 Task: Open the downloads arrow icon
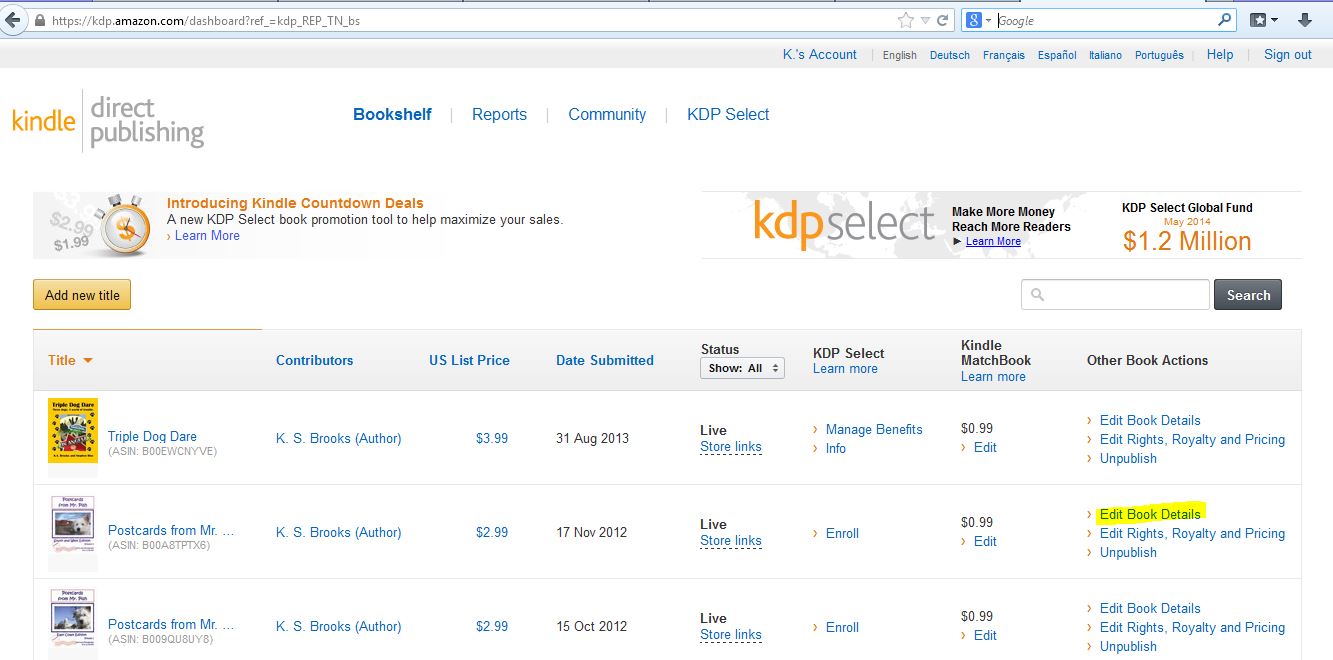1305,20
